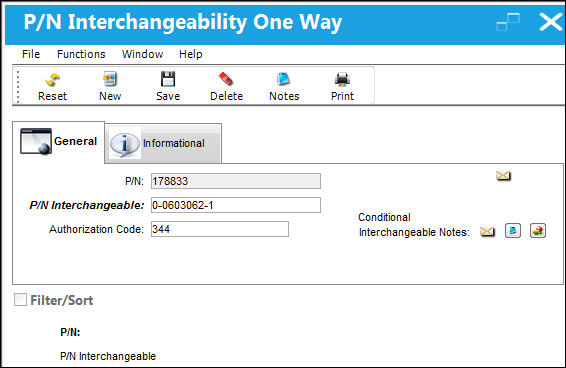
Task: Print using the Print toolbar icon
Action: [342, 87]
